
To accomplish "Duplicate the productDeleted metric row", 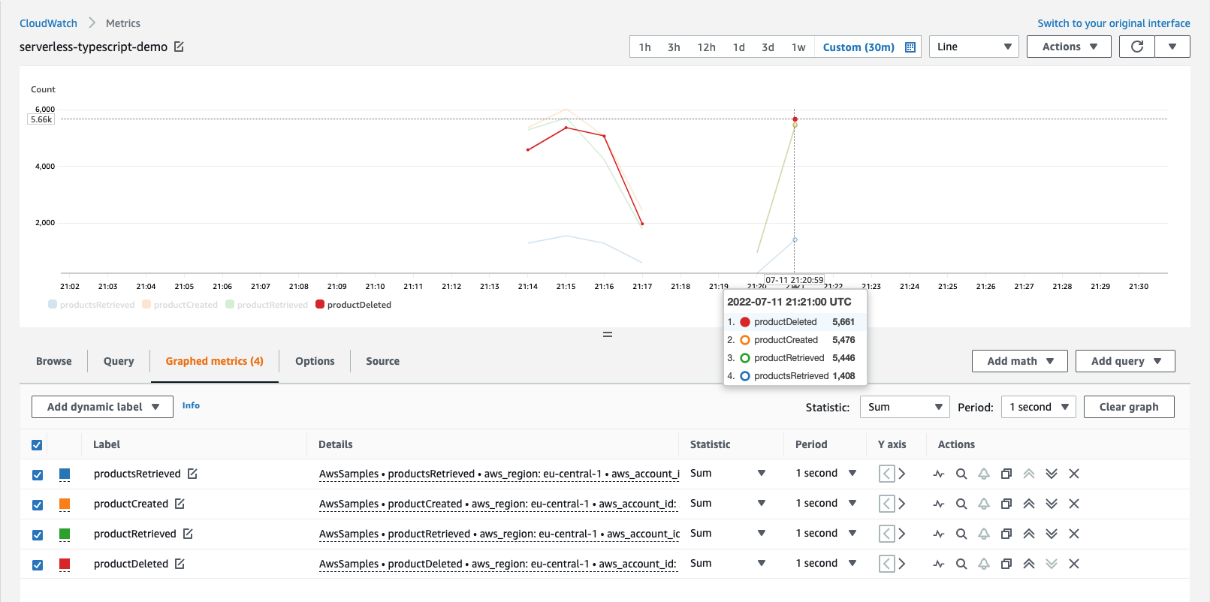I will pos(1007,564).
